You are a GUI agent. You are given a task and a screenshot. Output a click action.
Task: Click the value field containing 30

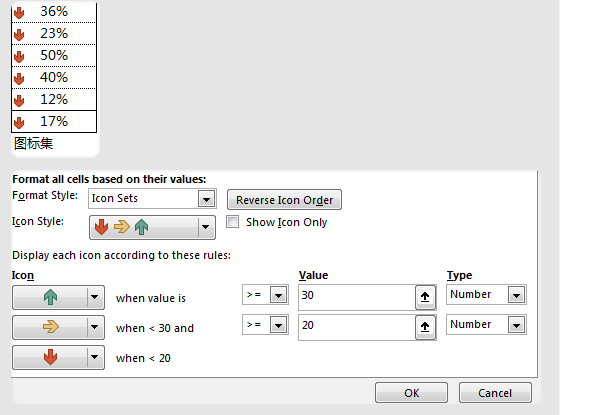tap(357, 297)
